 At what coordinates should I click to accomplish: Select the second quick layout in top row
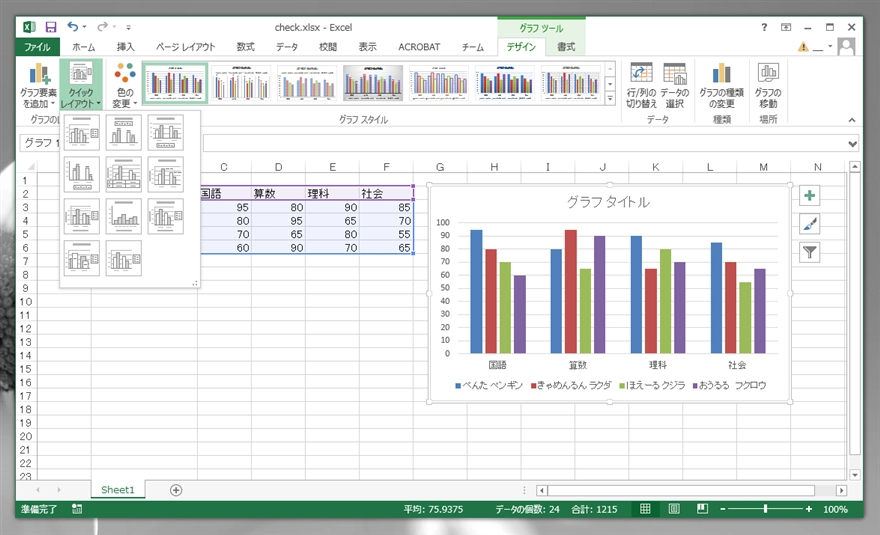pos(123,132)
